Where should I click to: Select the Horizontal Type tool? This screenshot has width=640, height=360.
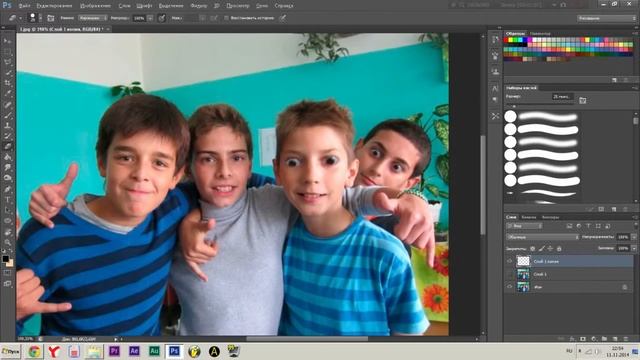pyautogui.click(x=7, y=200)
